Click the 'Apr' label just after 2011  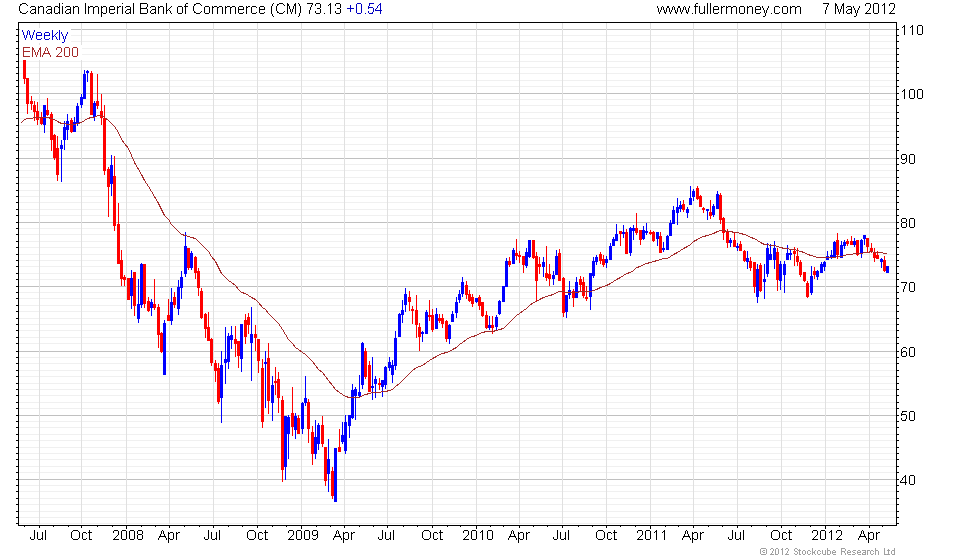693,536
